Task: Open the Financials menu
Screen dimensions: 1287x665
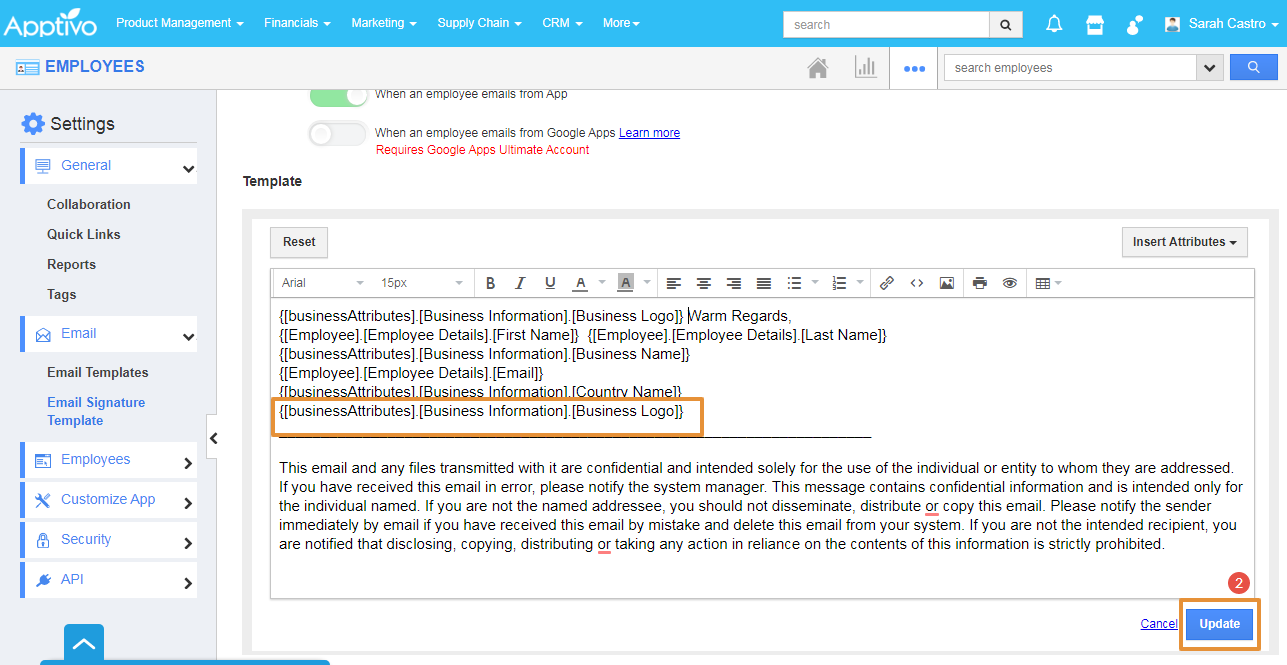Action: [297, 23]
